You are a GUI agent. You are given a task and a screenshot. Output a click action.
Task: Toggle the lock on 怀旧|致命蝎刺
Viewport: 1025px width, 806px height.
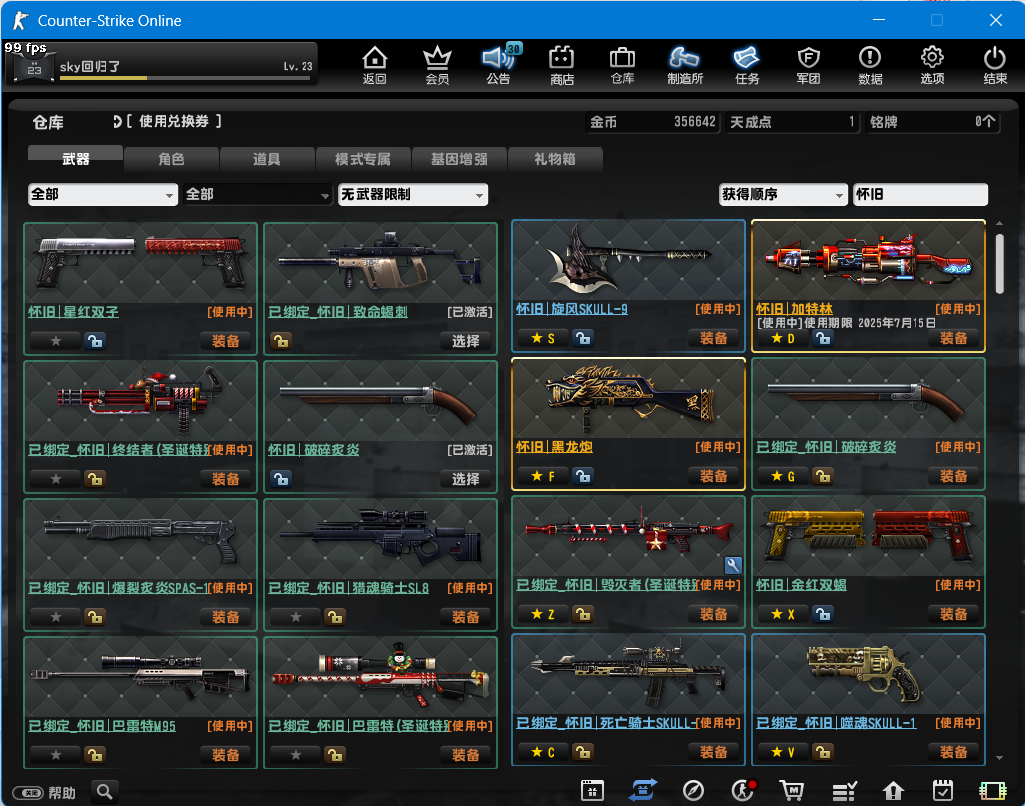point(281,341)
